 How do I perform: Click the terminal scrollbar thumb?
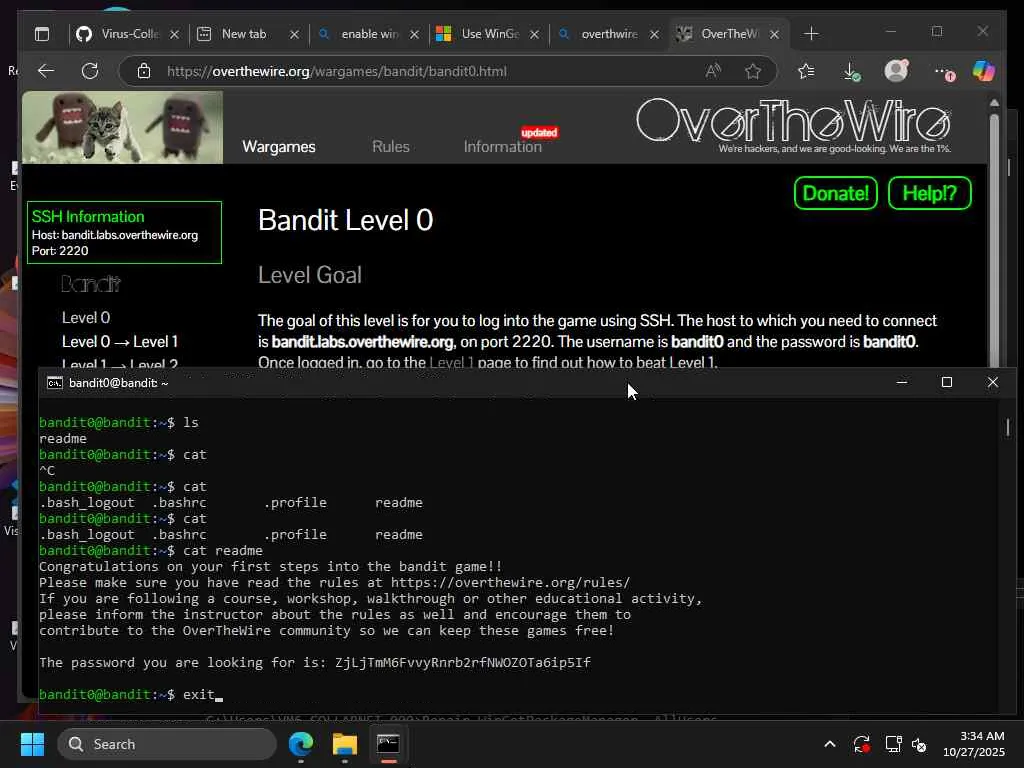click(1008, 428)
